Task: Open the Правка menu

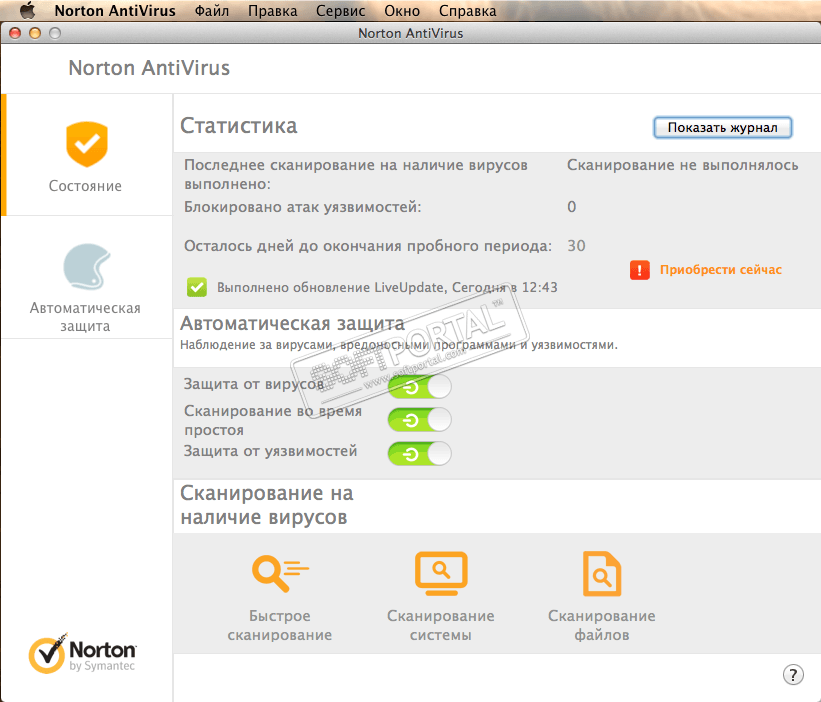Action: click(x=272, y=11)
